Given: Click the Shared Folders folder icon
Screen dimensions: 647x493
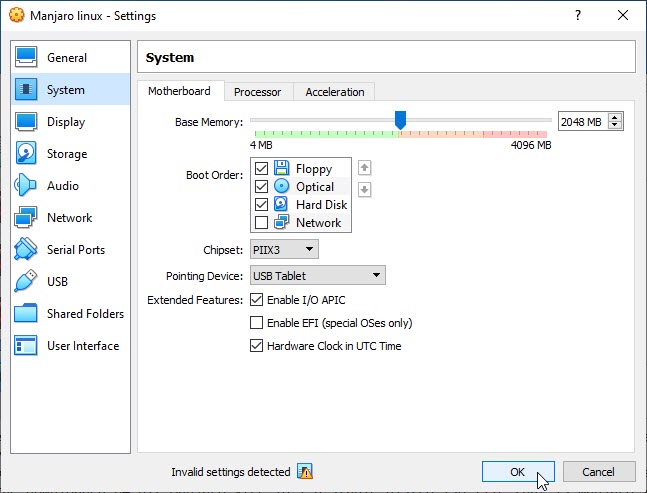Looking at the screenshot, I should click(26, 313).
